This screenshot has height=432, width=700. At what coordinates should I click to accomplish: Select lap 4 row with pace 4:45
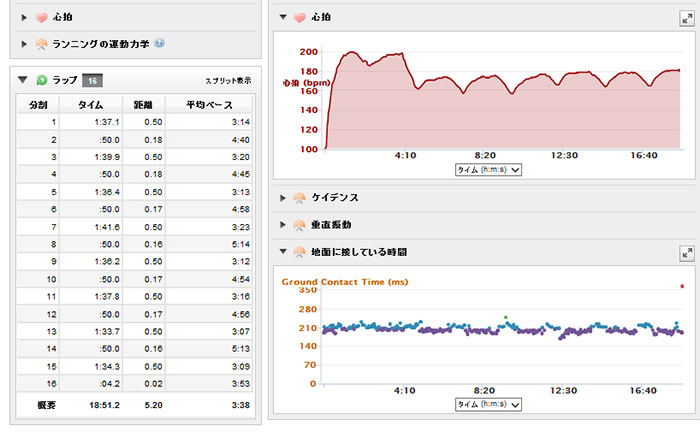[x=134, y=174]
